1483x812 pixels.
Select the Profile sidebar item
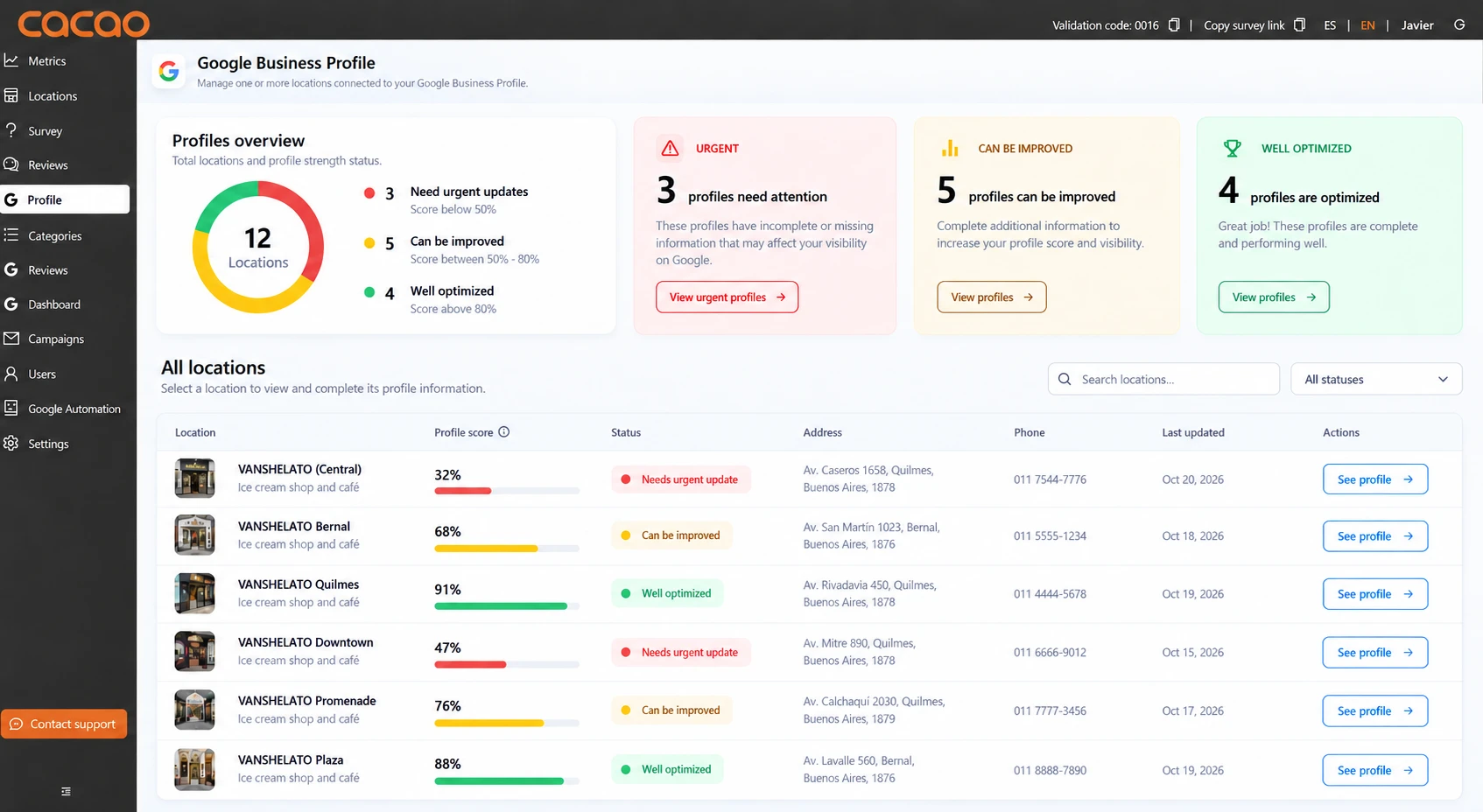coord(65,199)
